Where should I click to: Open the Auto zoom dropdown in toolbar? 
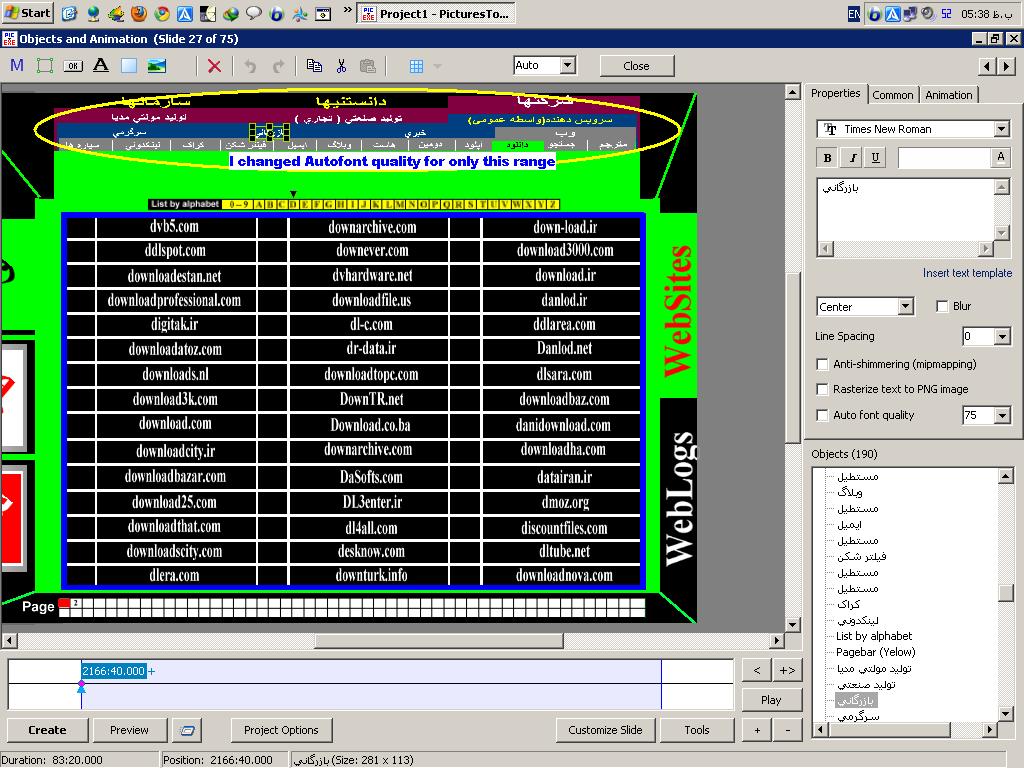point(568,65)
